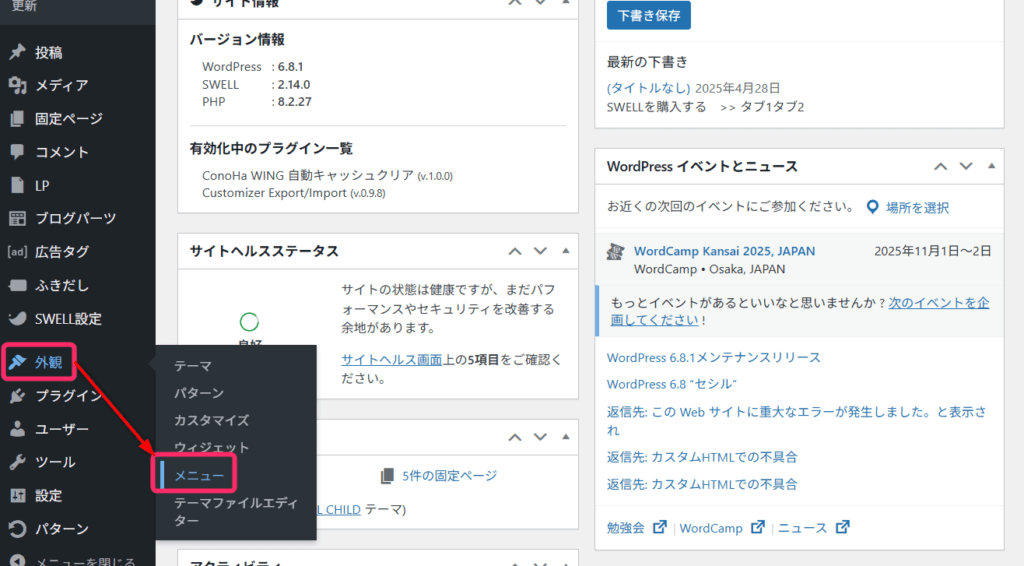Click the plug icon beside プラグイン
The image size is (1024, 566).
pyautogui.click(x=18, y=396)
